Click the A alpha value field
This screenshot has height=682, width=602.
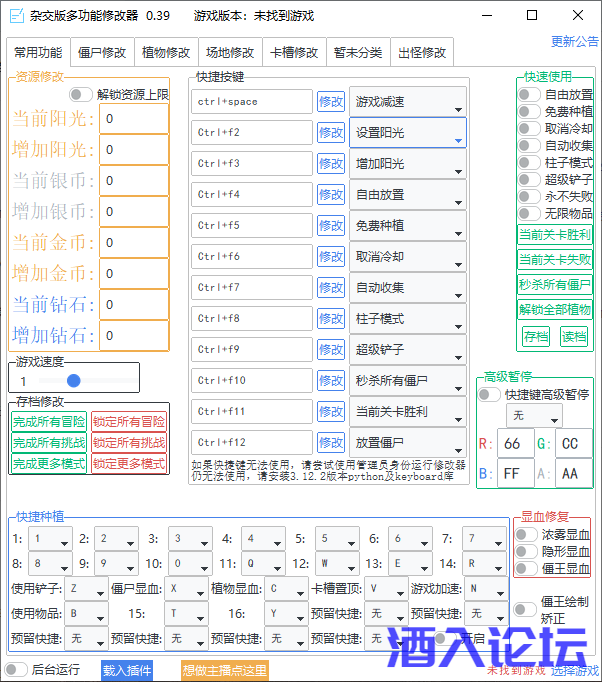point(573,473)
